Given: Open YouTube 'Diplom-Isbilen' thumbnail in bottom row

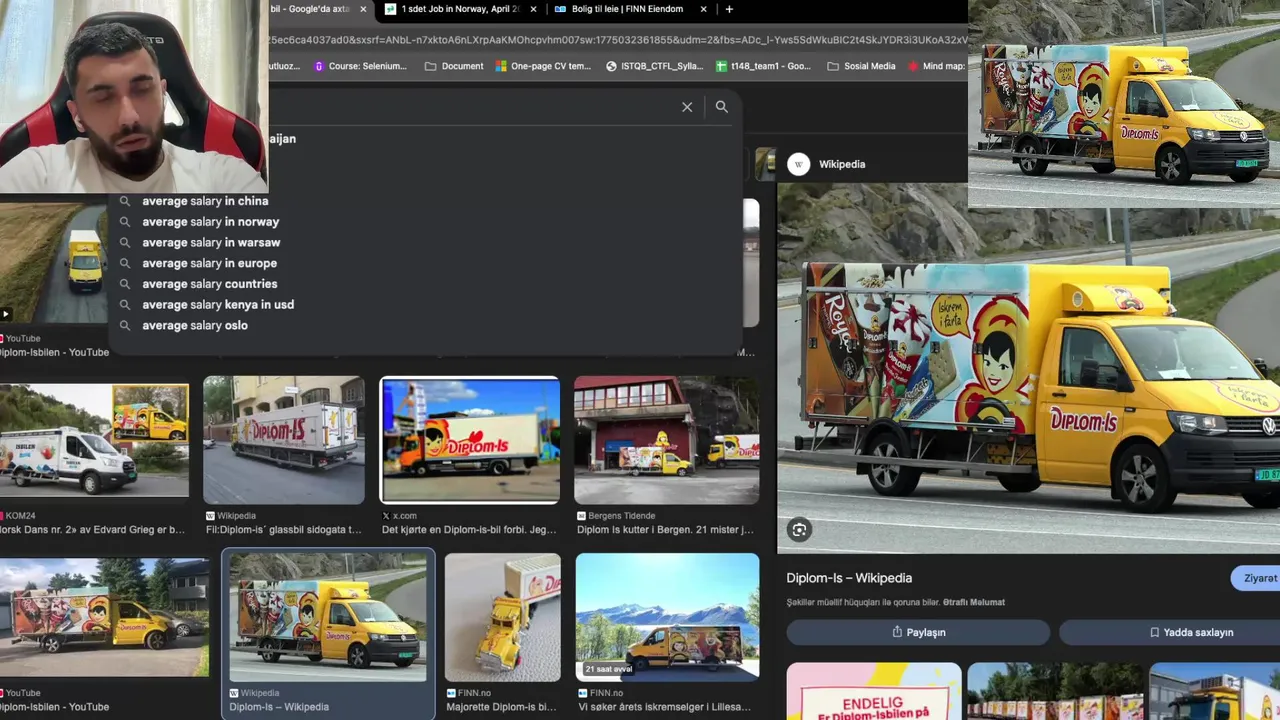Looking at the screenshot, I should (x=104, y=617).
